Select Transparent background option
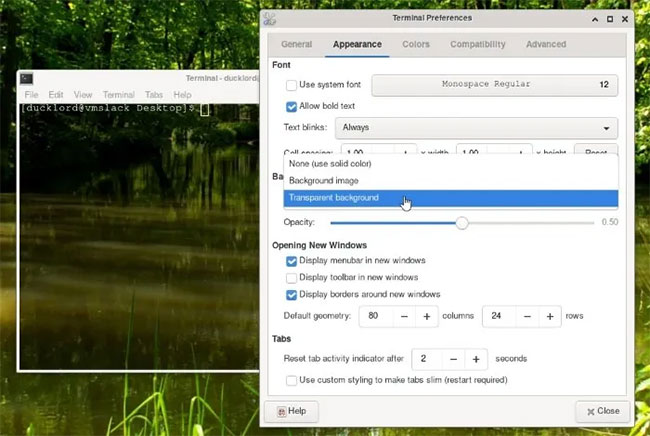This screenshot has height=436, width=650. pos(451,198)
